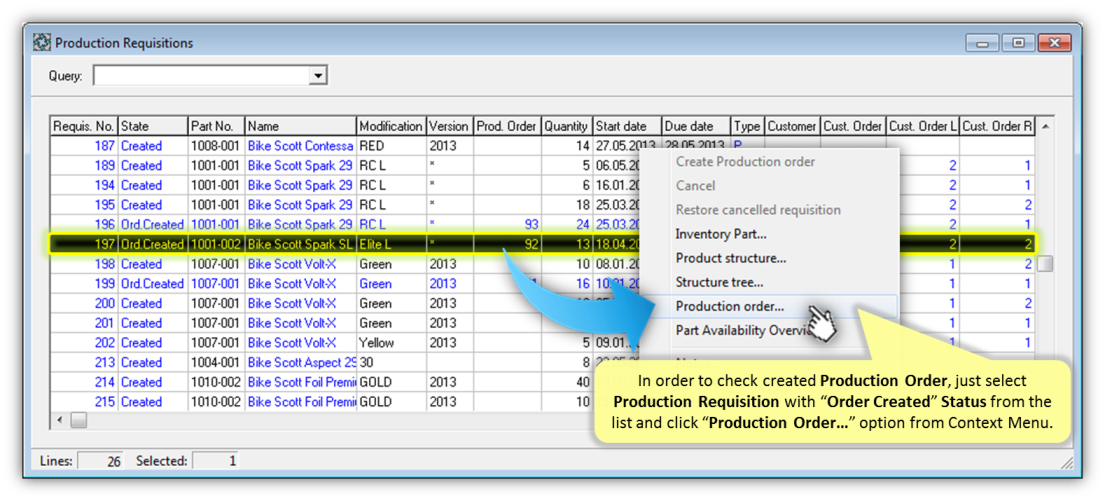Select requisition 202 cell
The width and height of the screenshot is (1105, 501).
[84, 343]
